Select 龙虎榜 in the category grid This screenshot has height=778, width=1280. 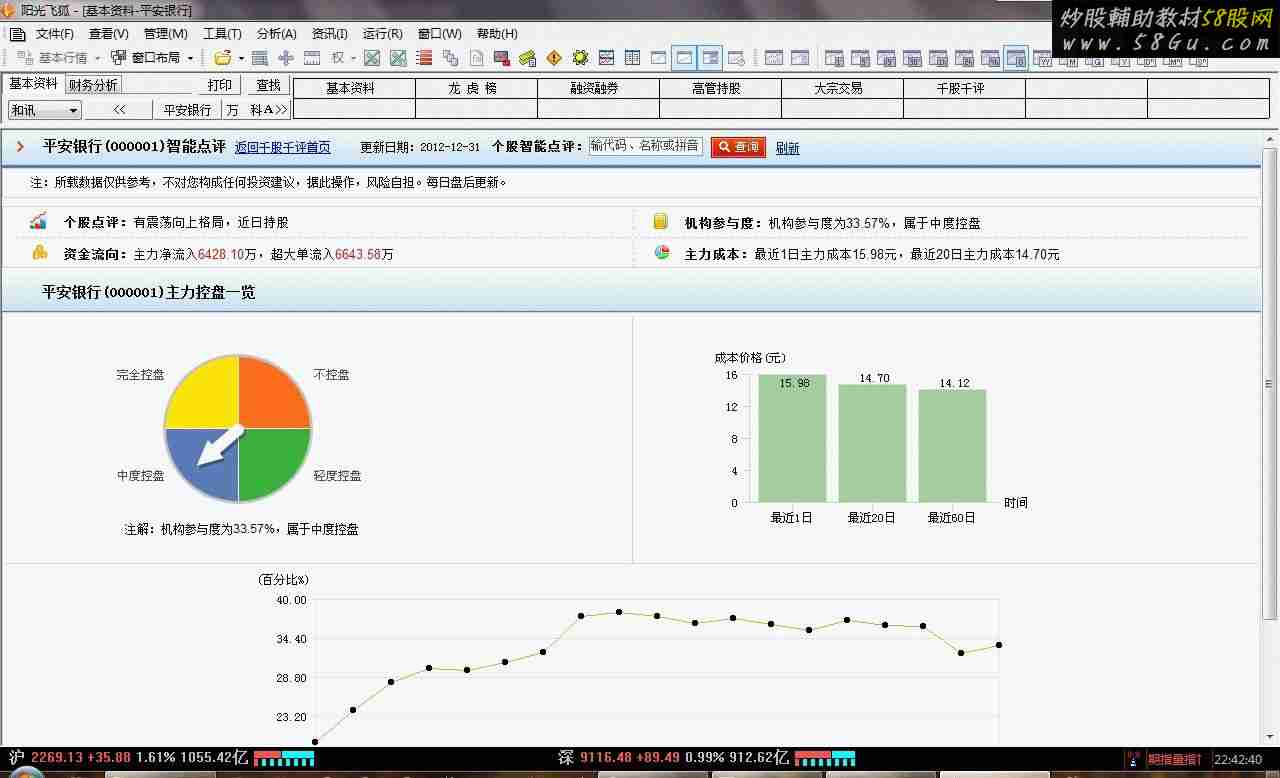[476, 88]
